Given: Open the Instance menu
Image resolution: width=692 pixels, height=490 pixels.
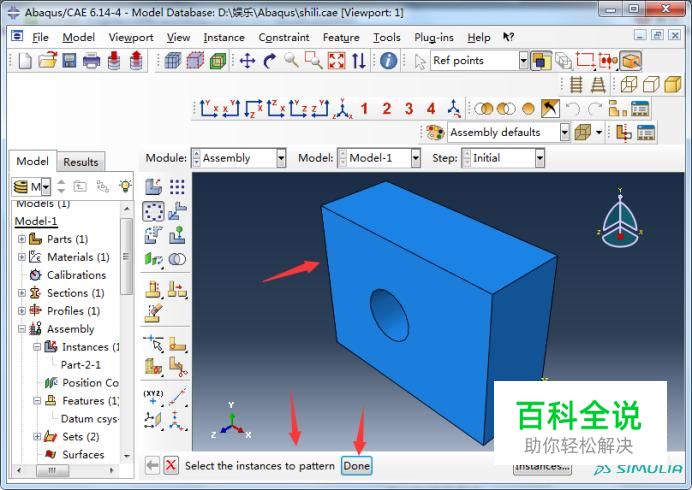Looking at the screenshot, I should click(x=224, y=38).
